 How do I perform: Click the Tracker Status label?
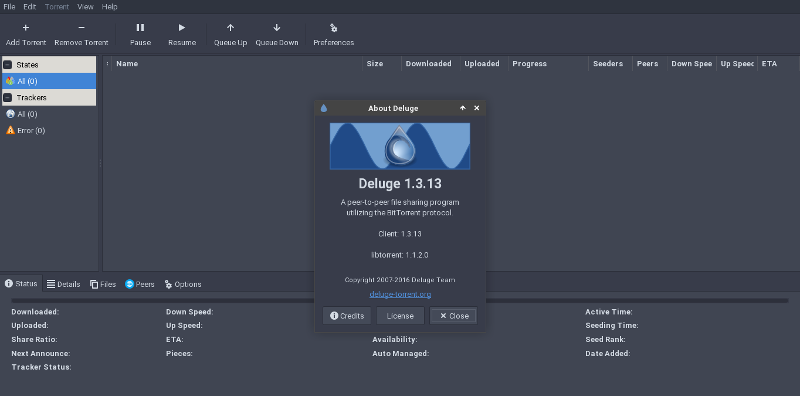pyautogui.click(x=41, y=367)
